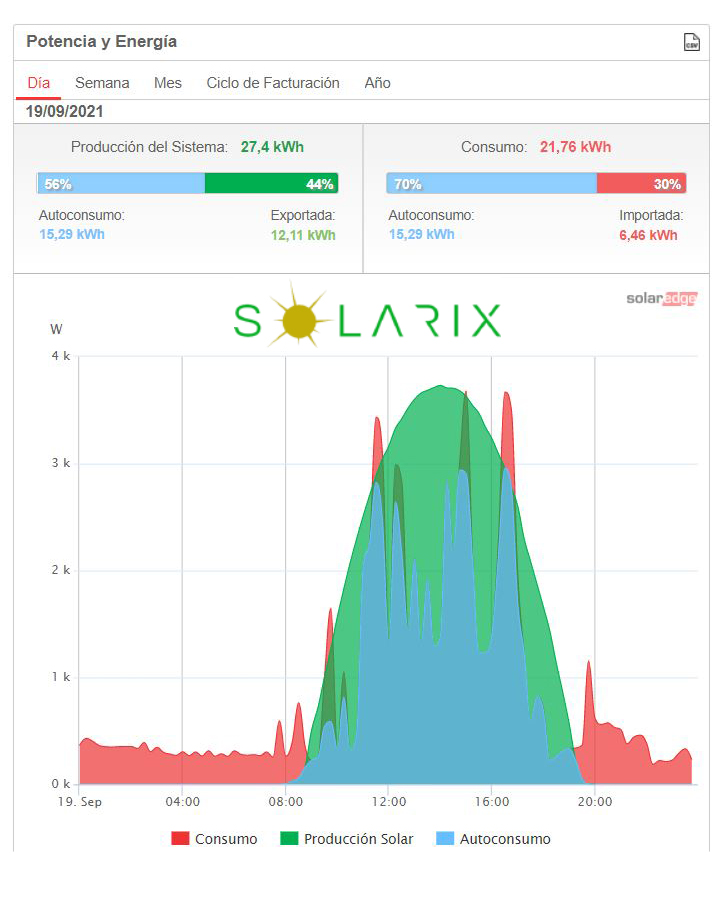The height and width of the screenshot is (907, 722).
Task: Click the 70% autoconsumo consumption bar segment
Action: click(x=492, y=183)
